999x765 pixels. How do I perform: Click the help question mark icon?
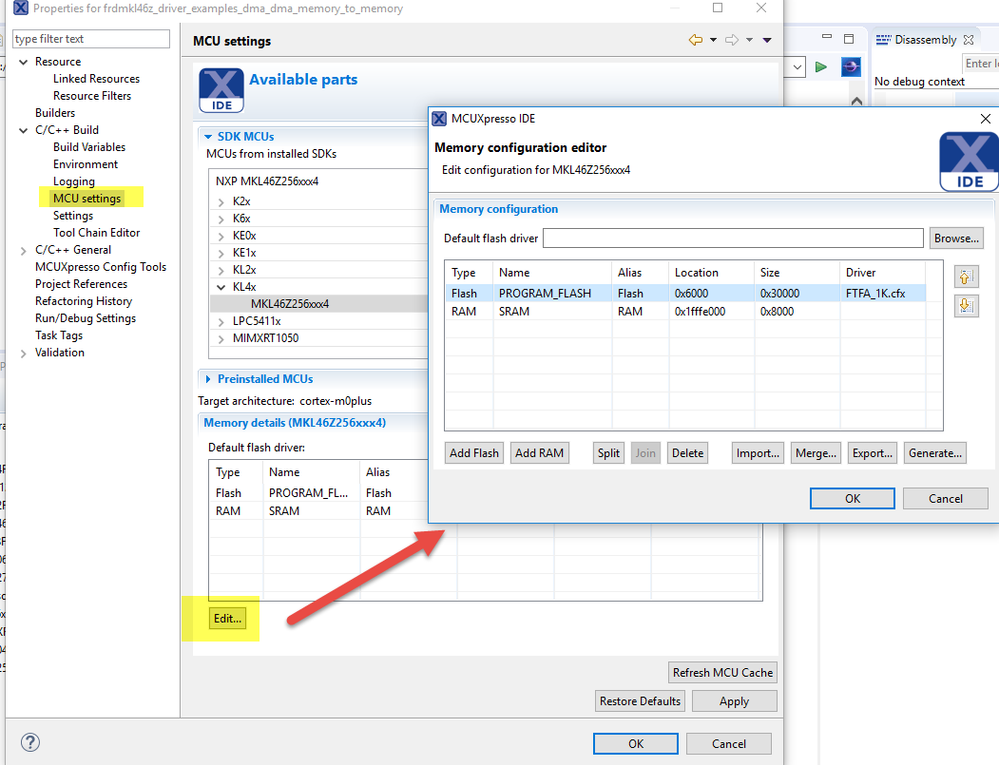point(30,742)
